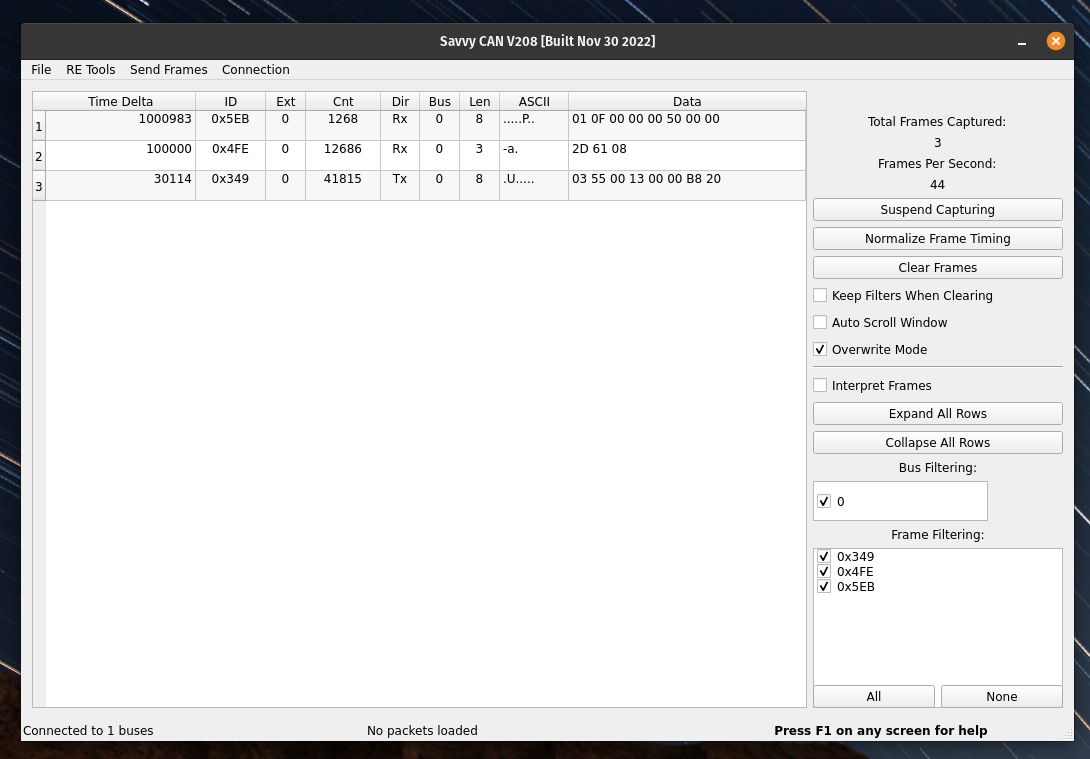Uncheck the 0x349 frame filter
Screen dimensions: 1090x759
825,557
